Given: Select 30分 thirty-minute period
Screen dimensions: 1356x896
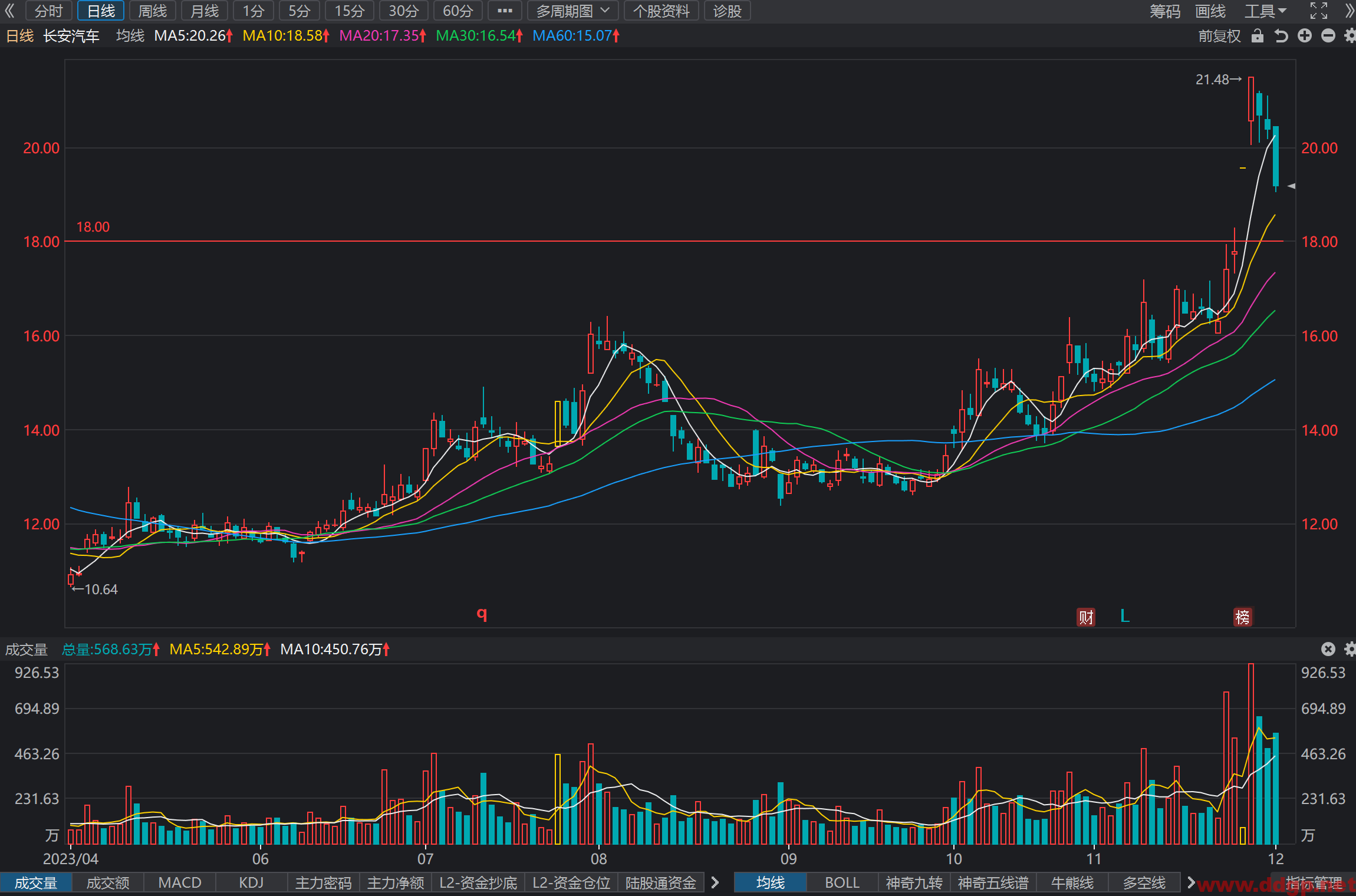Looking at the screenshot, I should pyautogui.click(x=404, y=11).
